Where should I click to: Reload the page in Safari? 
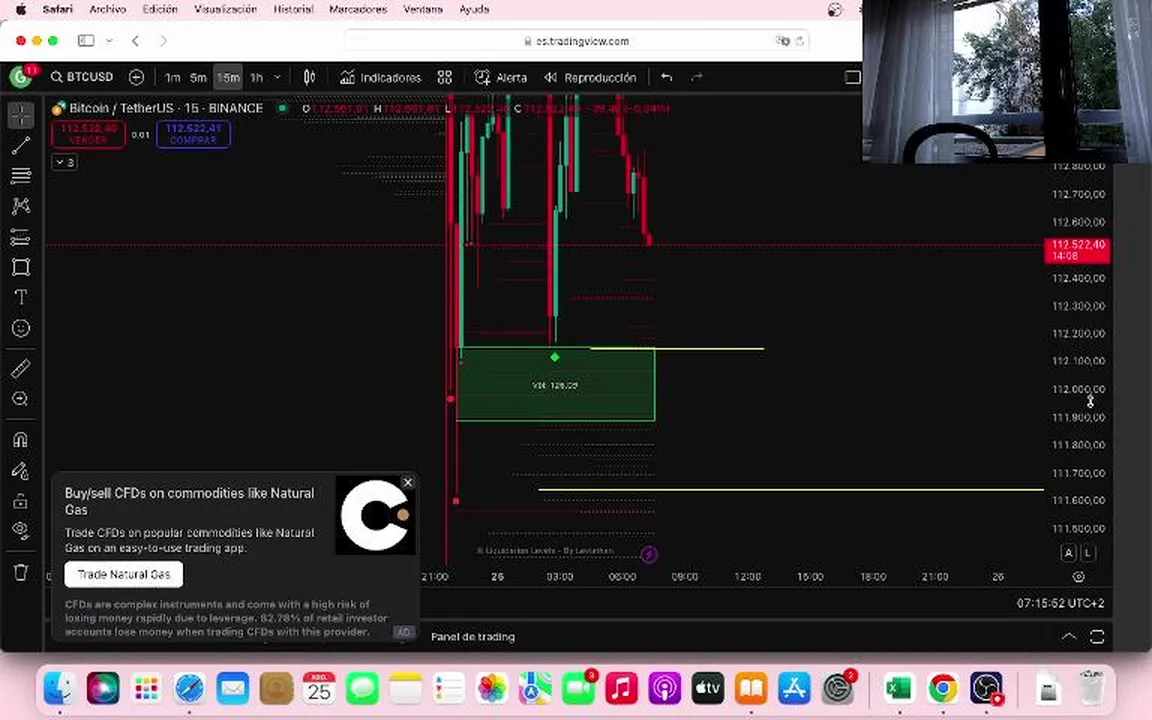click(800, 41)
